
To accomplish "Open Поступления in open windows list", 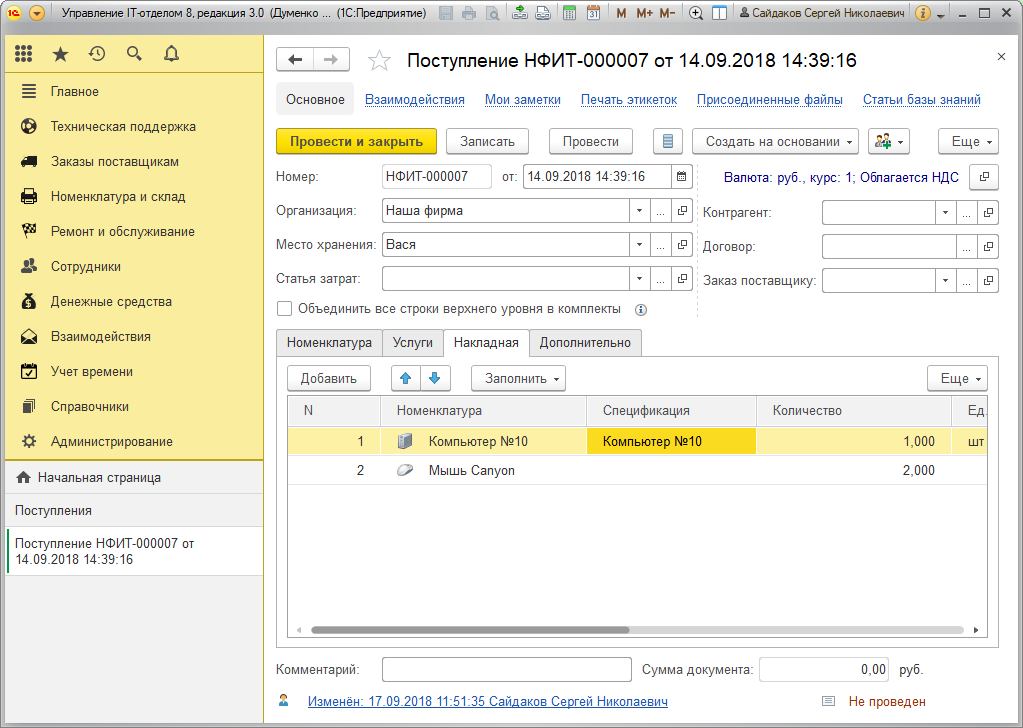I will 134,511.
